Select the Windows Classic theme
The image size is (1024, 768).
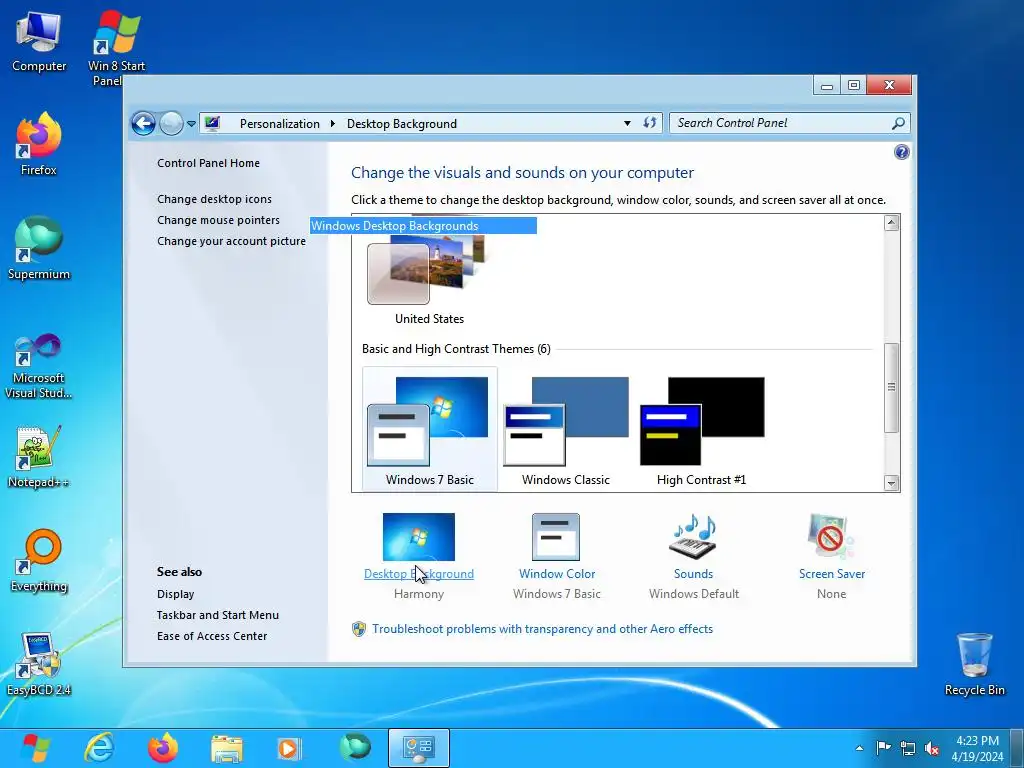pyautogui.click(x=566, y=431)
